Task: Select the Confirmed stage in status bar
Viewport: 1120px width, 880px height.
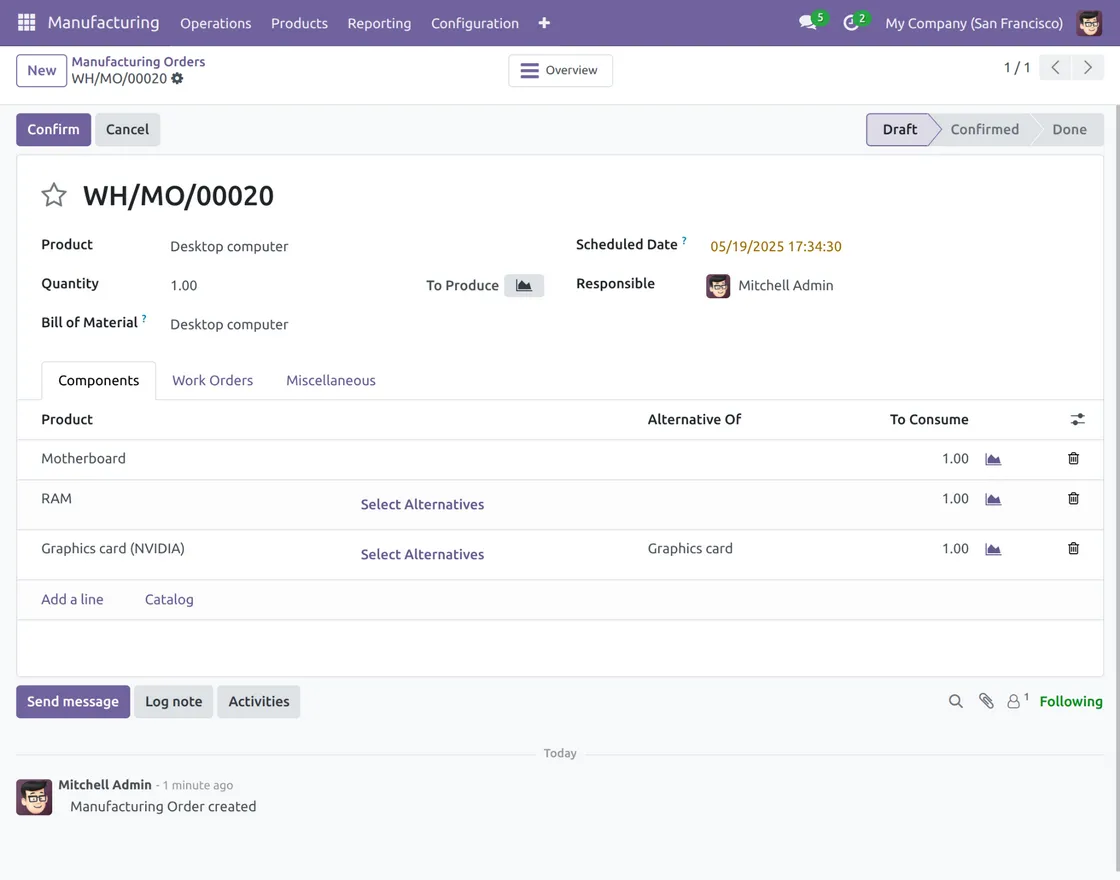Action: pos(984,129)
